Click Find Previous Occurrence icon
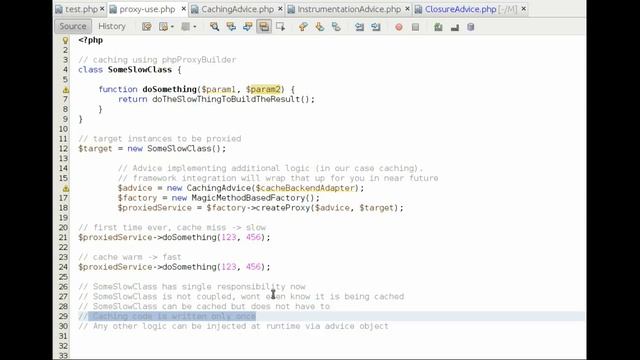The height and width of the screenshot is (360, 640). tap(231, 27)
